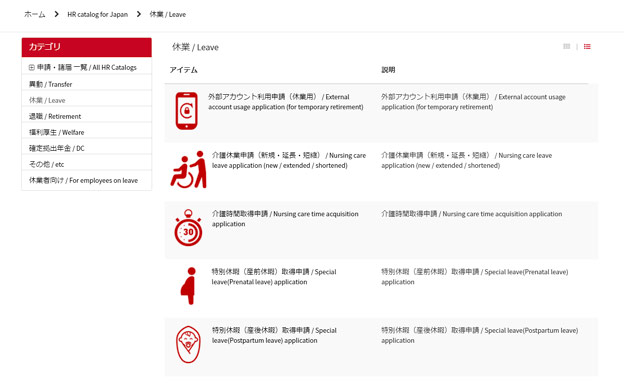
Task: Open Nursing care time acquisition application link
Action: [x=285, y=219]
